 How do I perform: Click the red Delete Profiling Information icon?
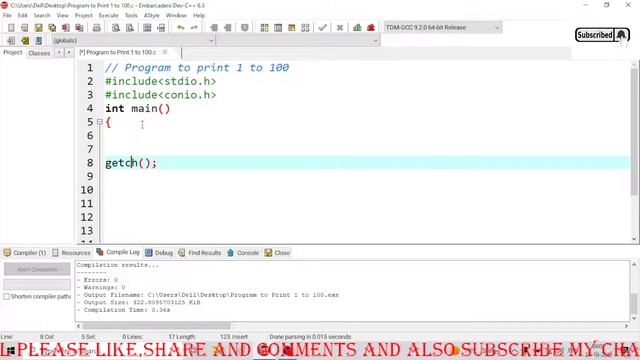point(371,27)
